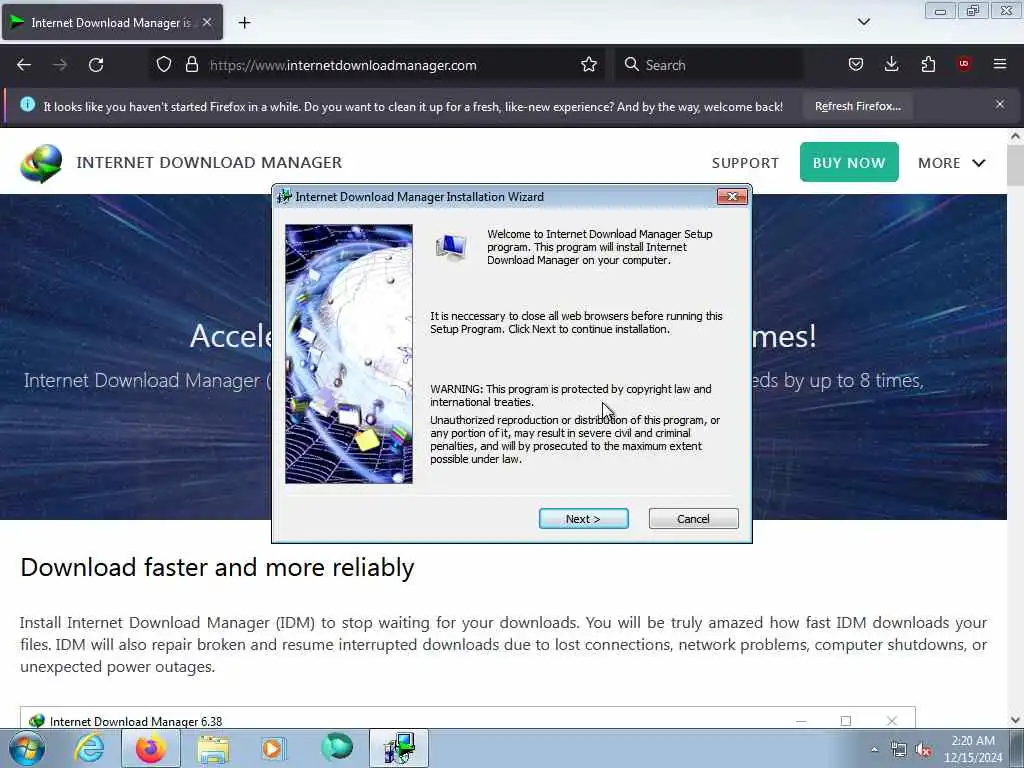The width and height of the screenshot is (1024, 768).
Task: Click the Refresh Firefox button
Action: [x=857, y=106]
